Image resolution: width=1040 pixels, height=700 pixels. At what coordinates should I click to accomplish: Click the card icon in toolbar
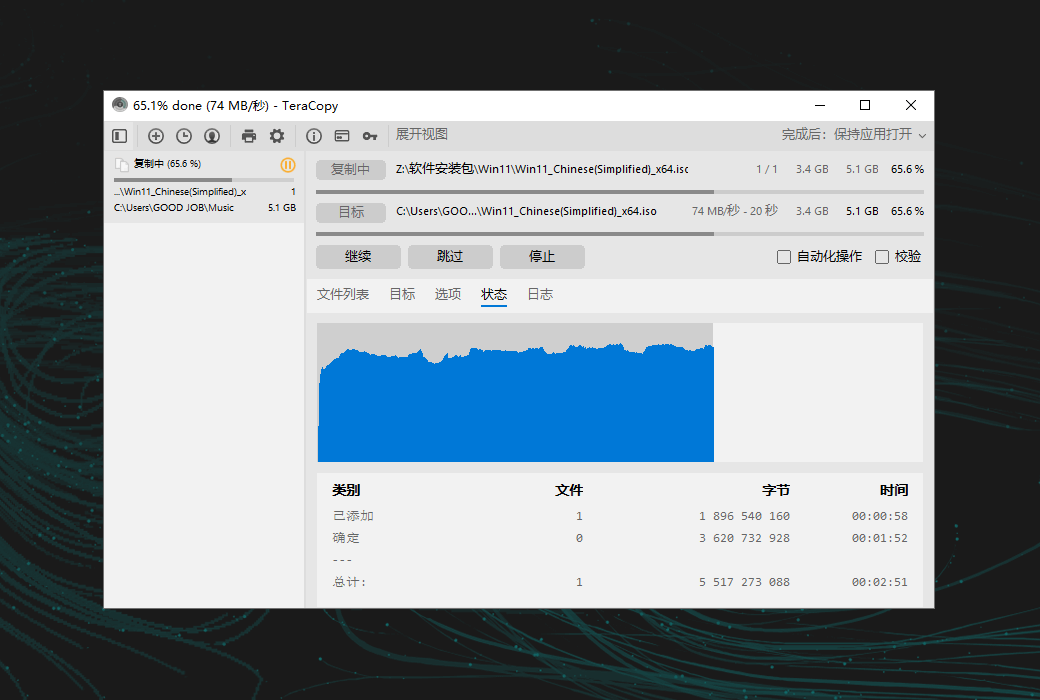[342, 136]
